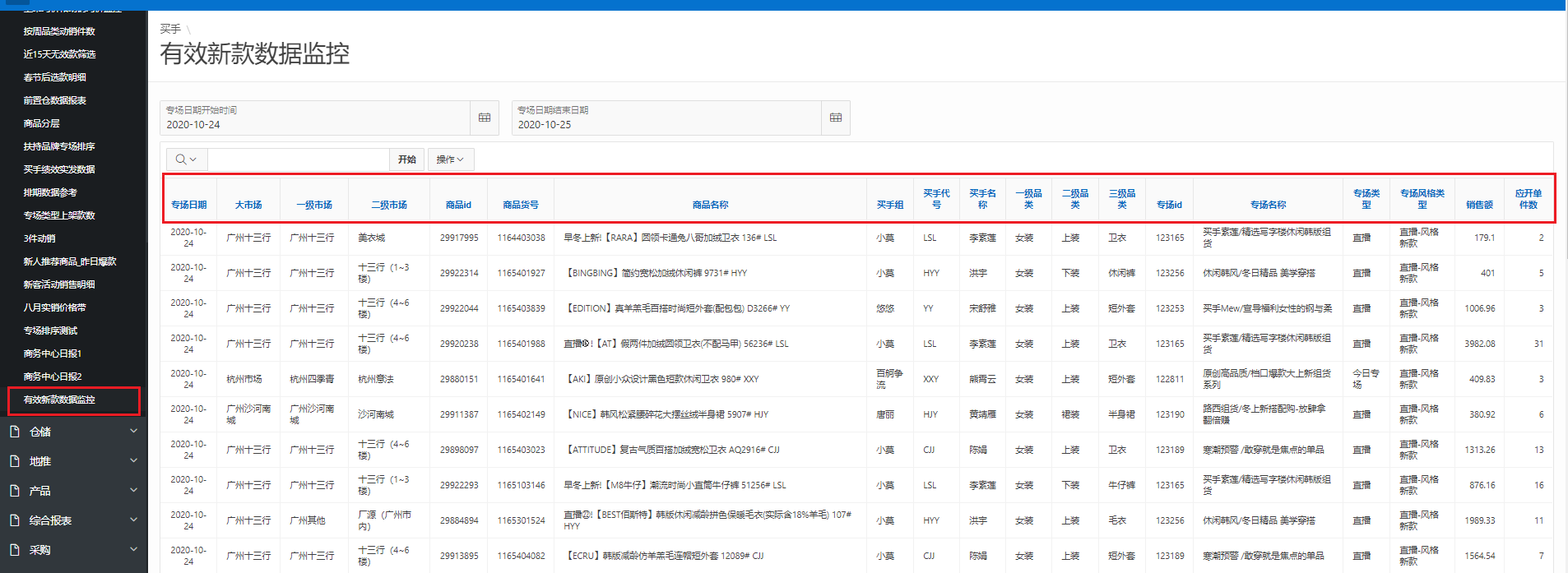Sort by 应开单件数 column header

1529,199
